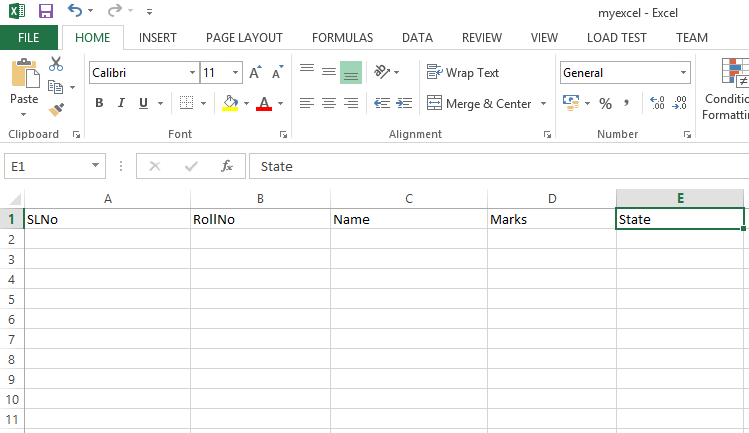Click the Insert Function fx icon

point(227,166)
